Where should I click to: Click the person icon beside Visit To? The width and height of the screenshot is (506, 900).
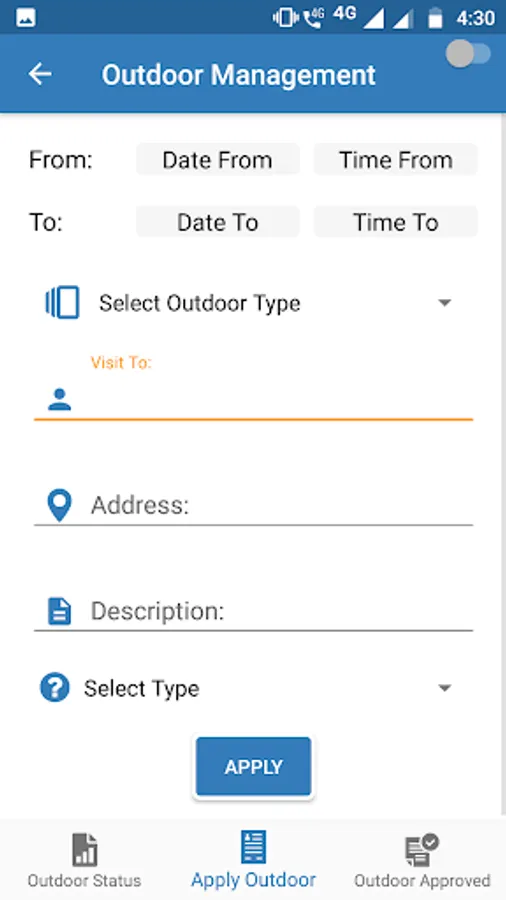pyautogui.click(x=60, y=400)
